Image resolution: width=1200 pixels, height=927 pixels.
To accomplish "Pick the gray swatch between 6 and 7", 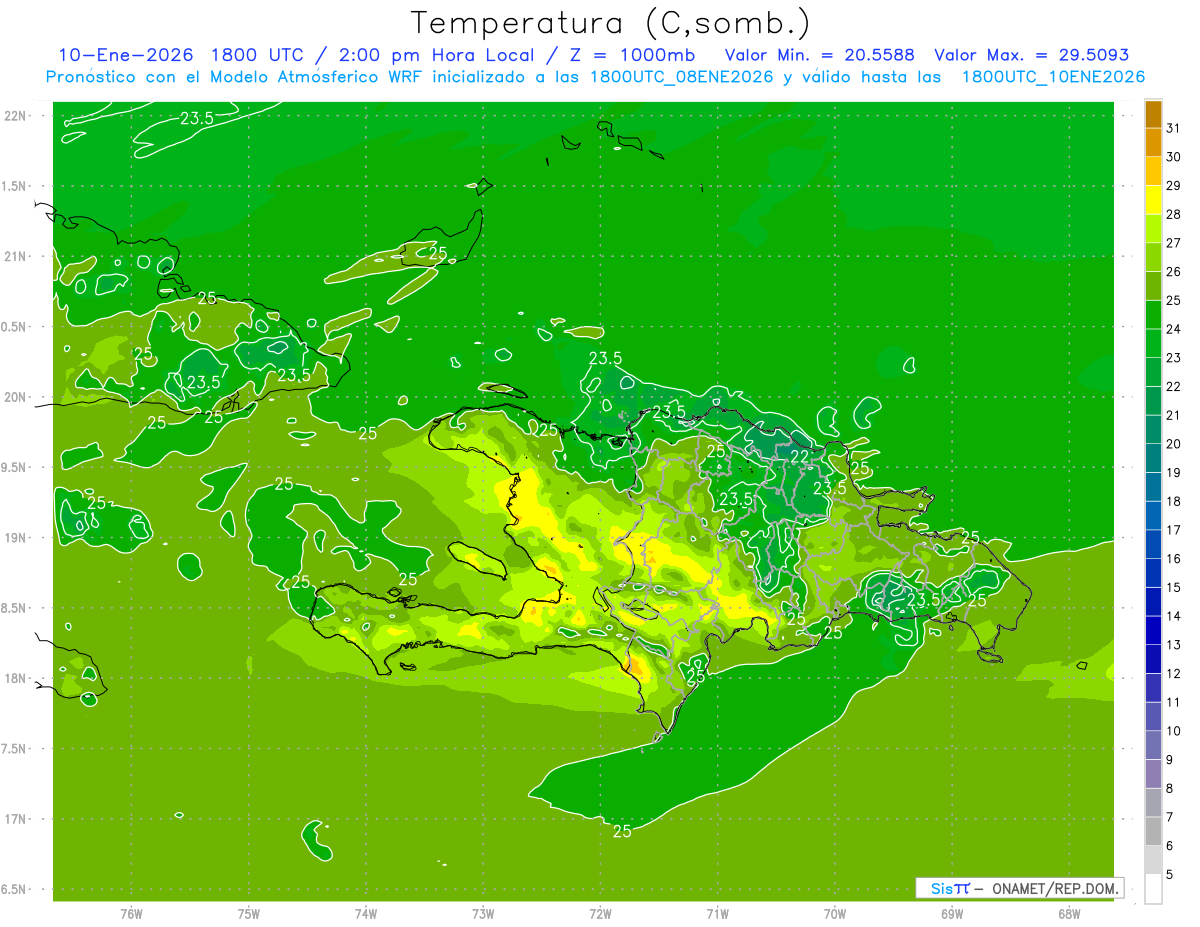I will coord(1153,831).
